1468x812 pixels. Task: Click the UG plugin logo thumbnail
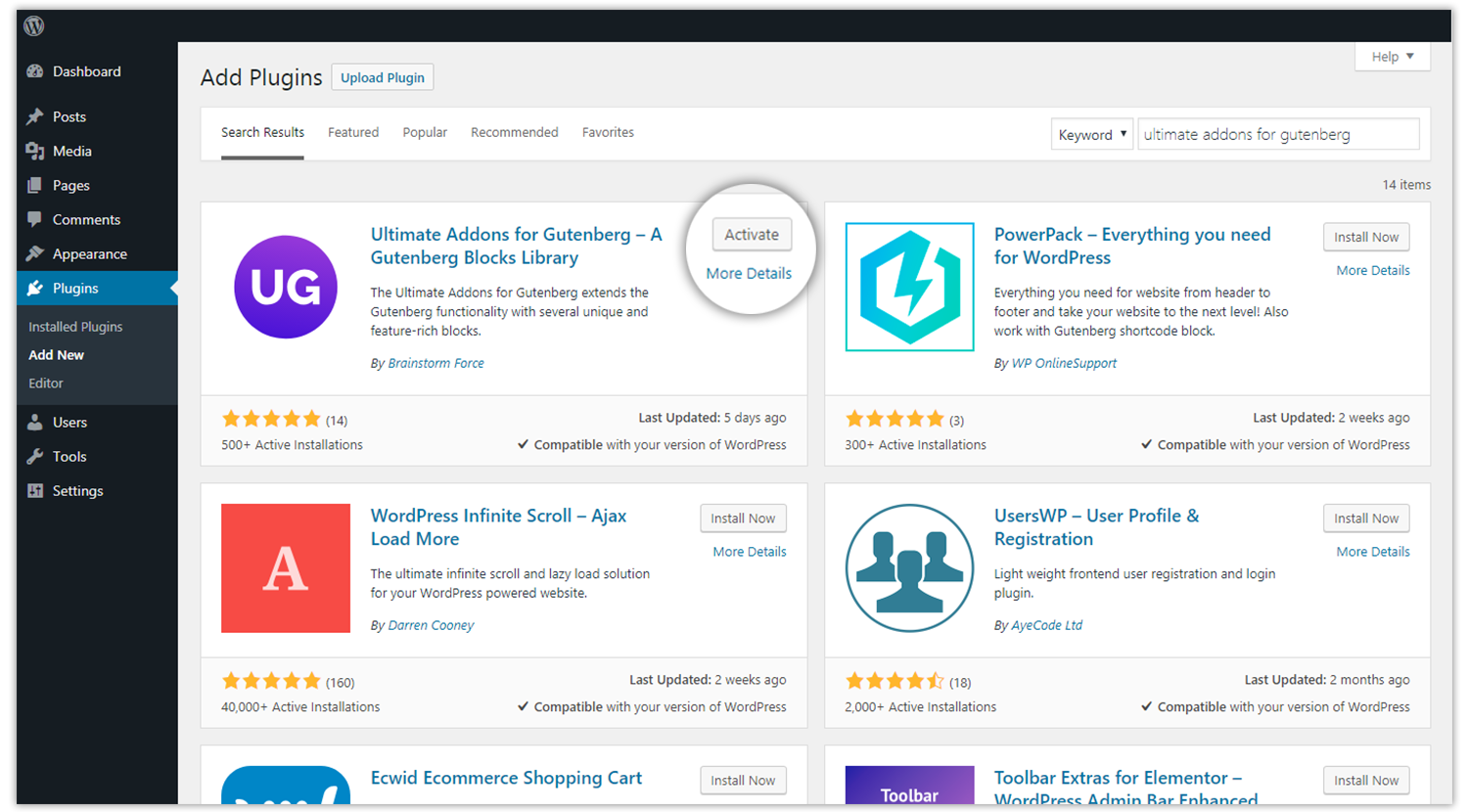[x=286, y=287]
